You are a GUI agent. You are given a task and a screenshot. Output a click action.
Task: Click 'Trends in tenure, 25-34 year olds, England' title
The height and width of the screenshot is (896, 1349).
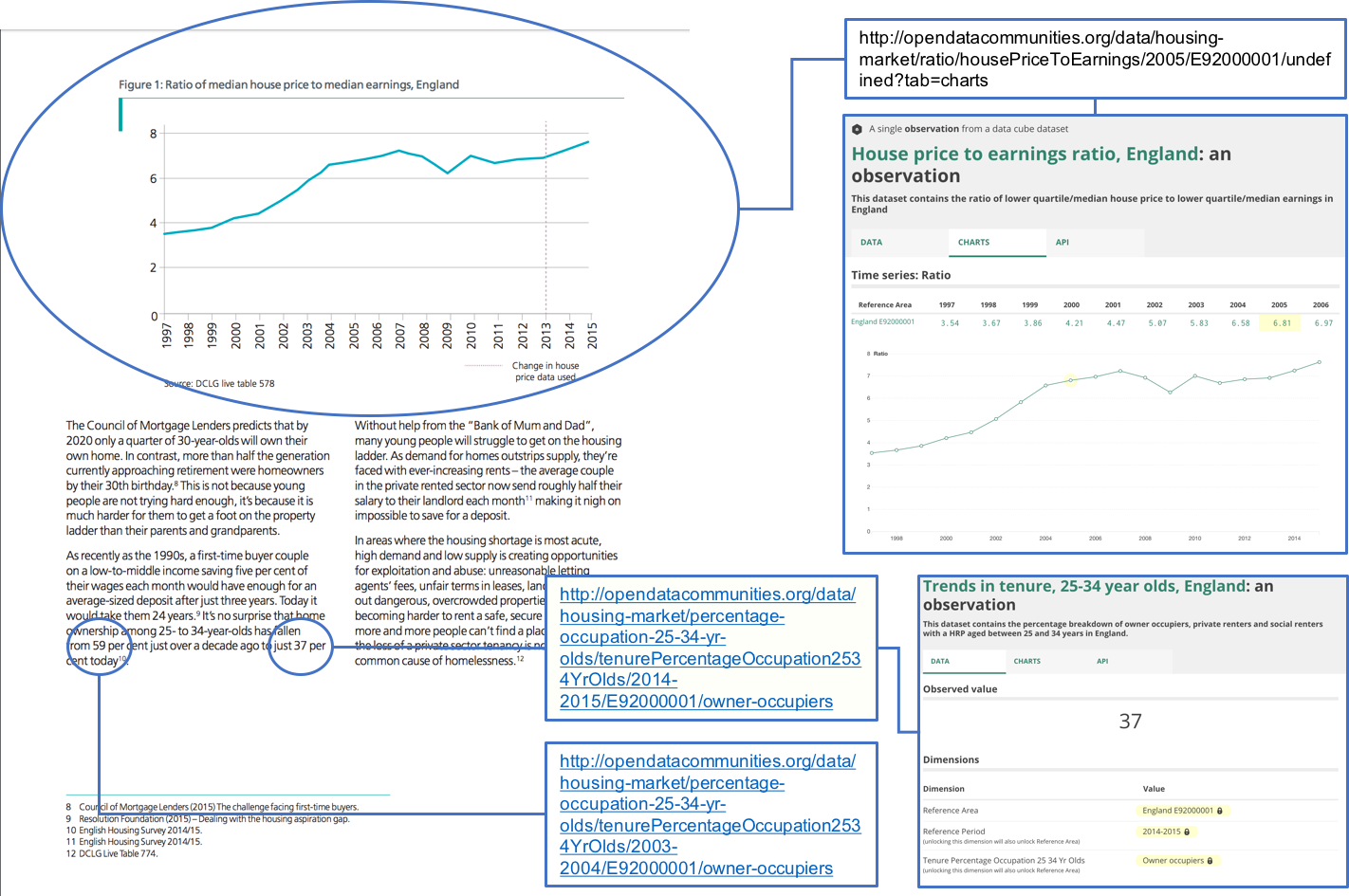(x=1084, y=586)
